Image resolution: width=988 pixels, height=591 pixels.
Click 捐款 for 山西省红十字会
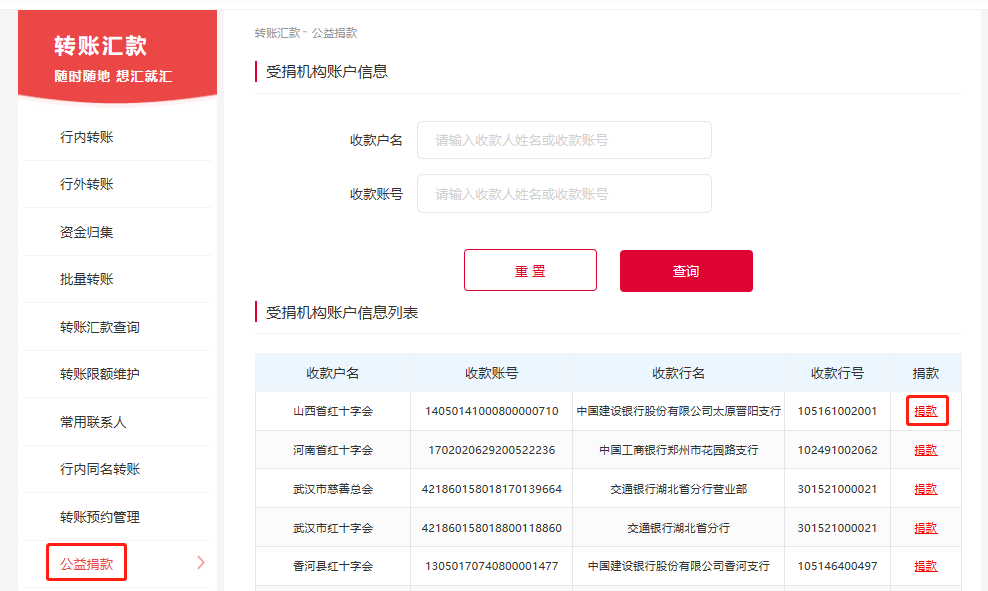(x=926, y=410)
